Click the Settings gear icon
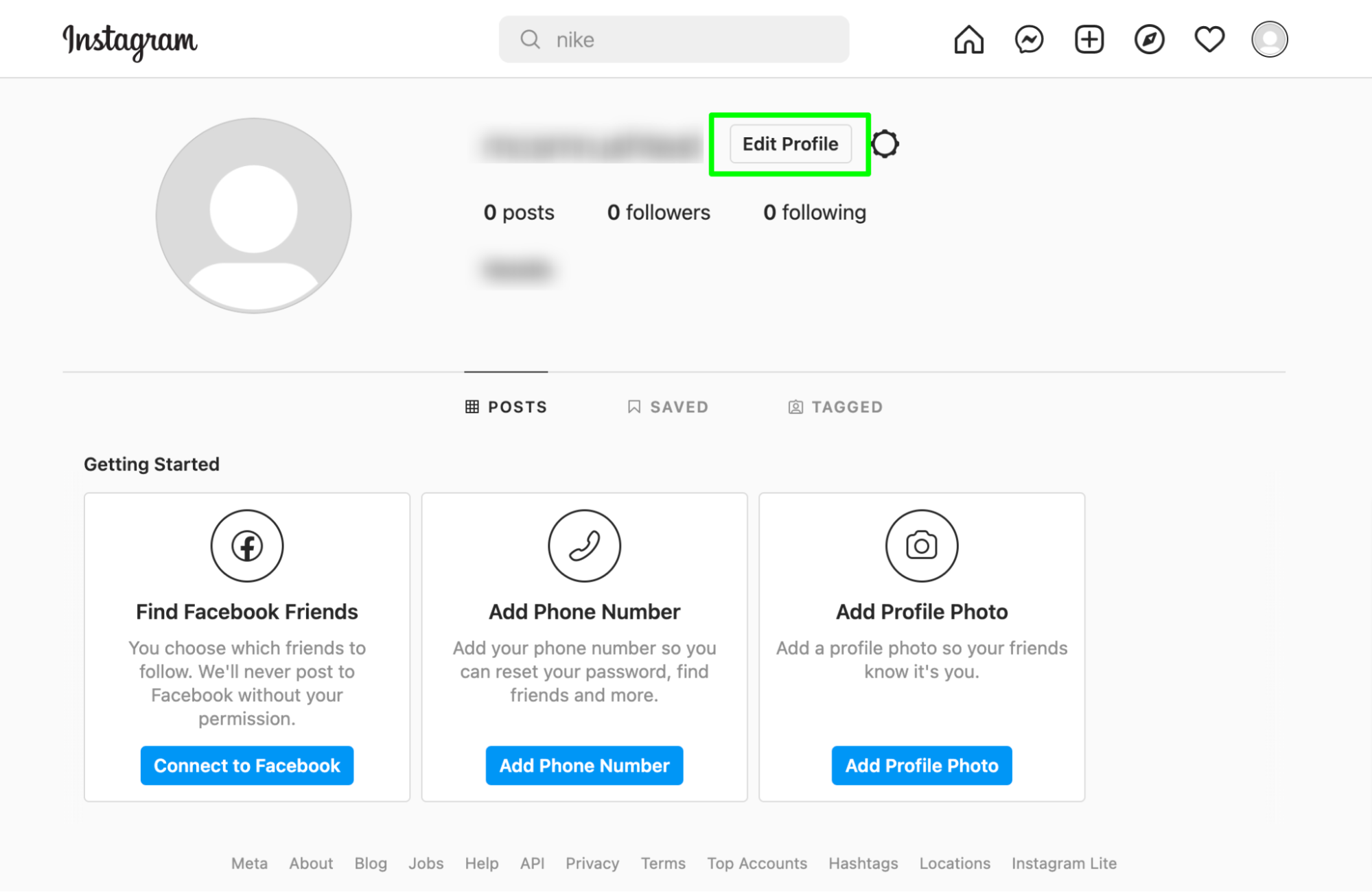Screen dimensions: 1372x892 886,143
